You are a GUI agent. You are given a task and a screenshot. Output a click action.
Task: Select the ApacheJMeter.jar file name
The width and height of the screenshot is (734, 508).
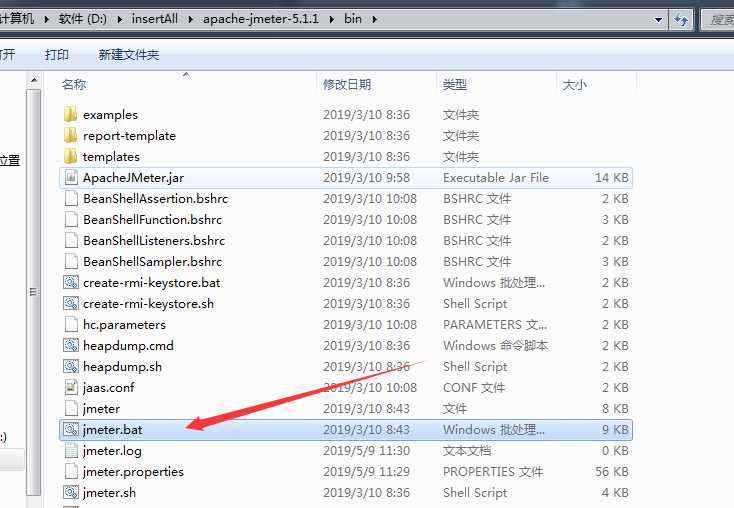[x=133, y=178]
